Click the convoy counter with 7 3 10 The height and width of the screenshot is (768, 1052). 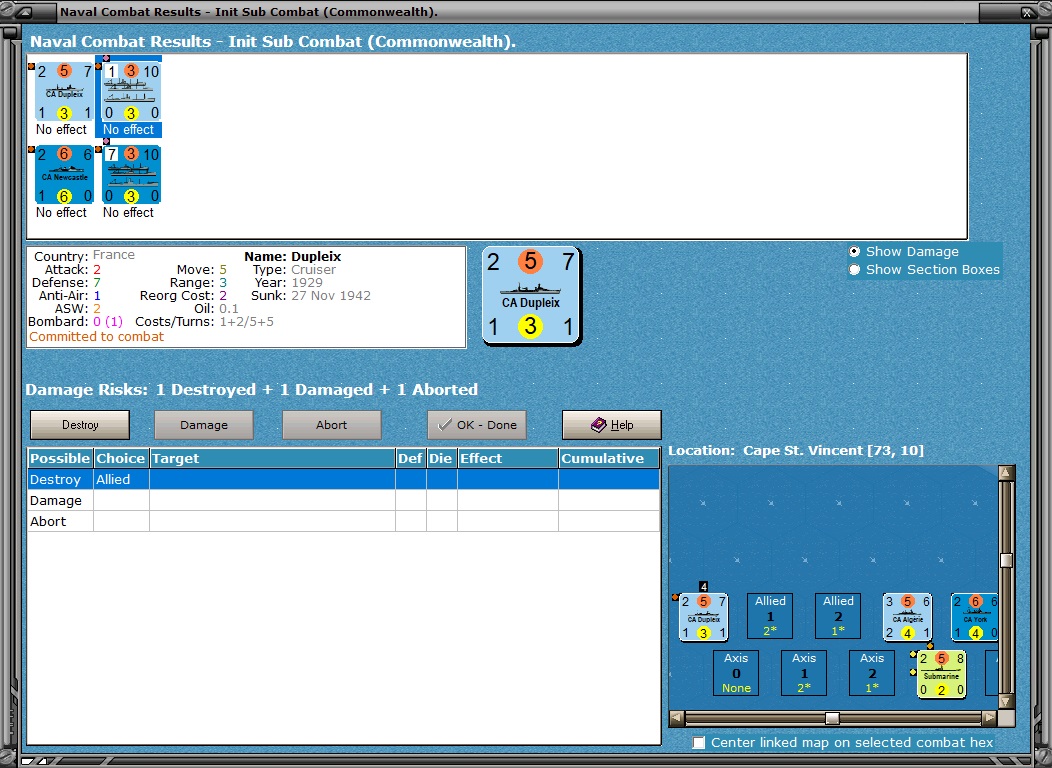click(x=132, y=175)
